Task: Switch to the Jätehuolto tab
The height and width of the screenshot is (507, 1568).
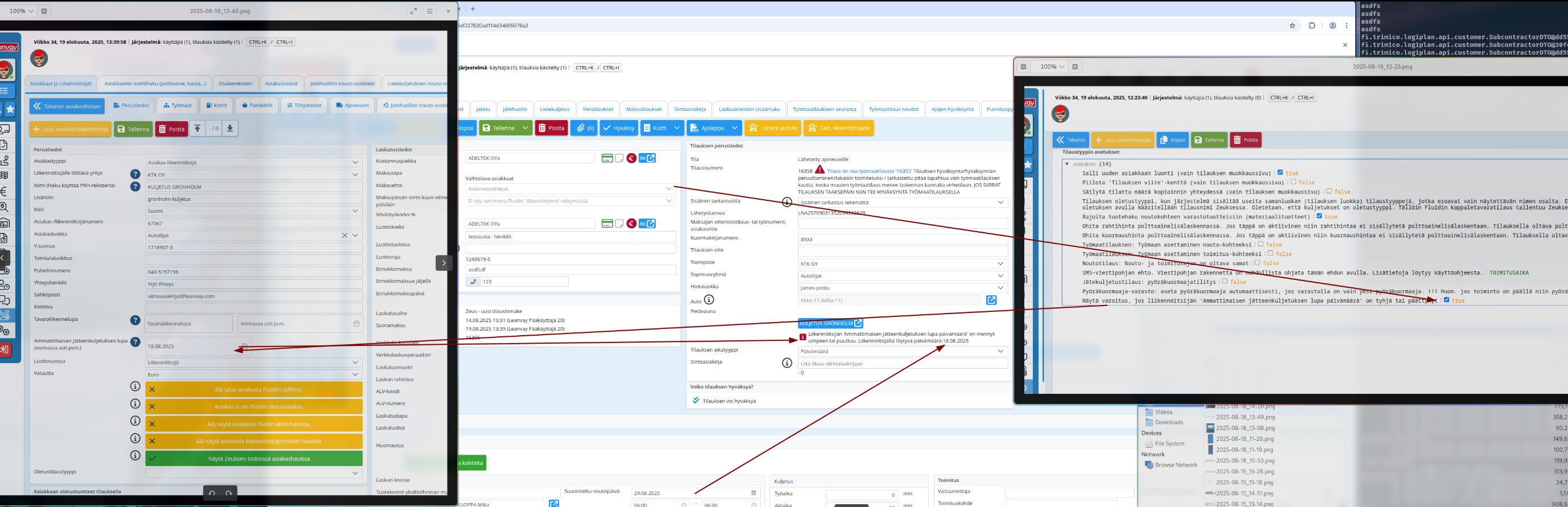Action: coord(514,109)
